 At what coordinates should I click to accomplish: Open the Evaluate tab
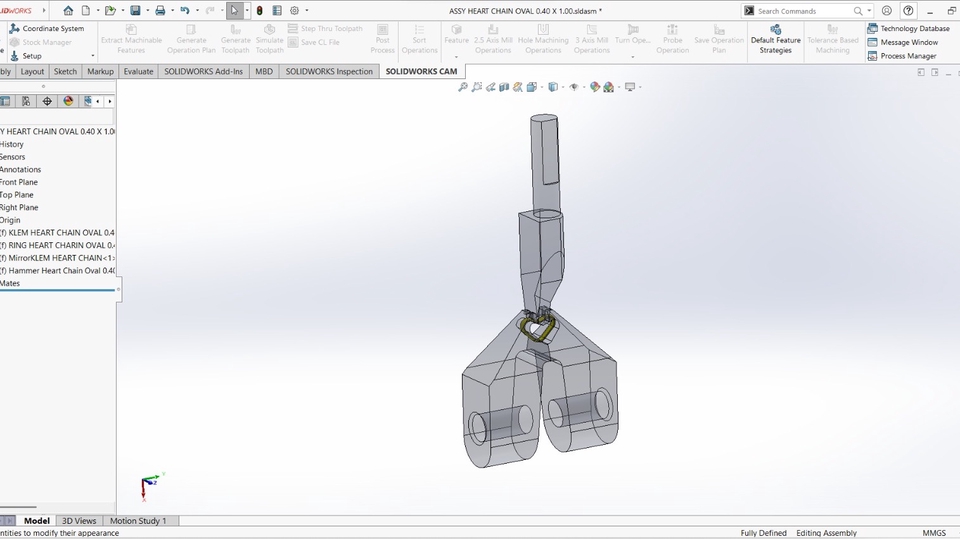(x=138, y=71)
